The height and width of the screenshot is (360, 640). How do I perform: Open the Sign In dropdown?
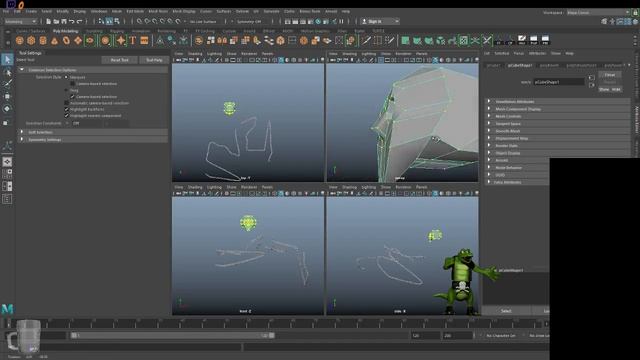point(380,21)
